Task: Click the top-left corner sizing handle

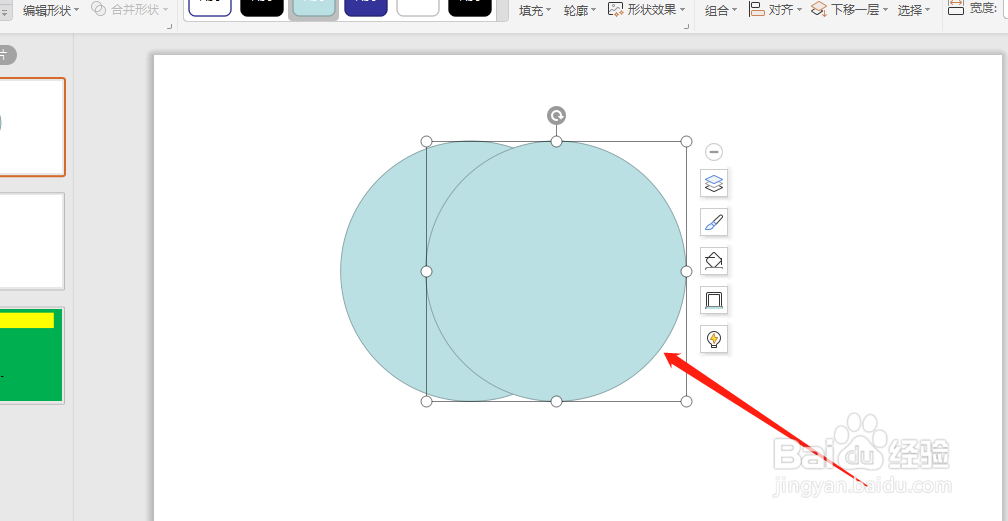Action: [x=426, y=142]
